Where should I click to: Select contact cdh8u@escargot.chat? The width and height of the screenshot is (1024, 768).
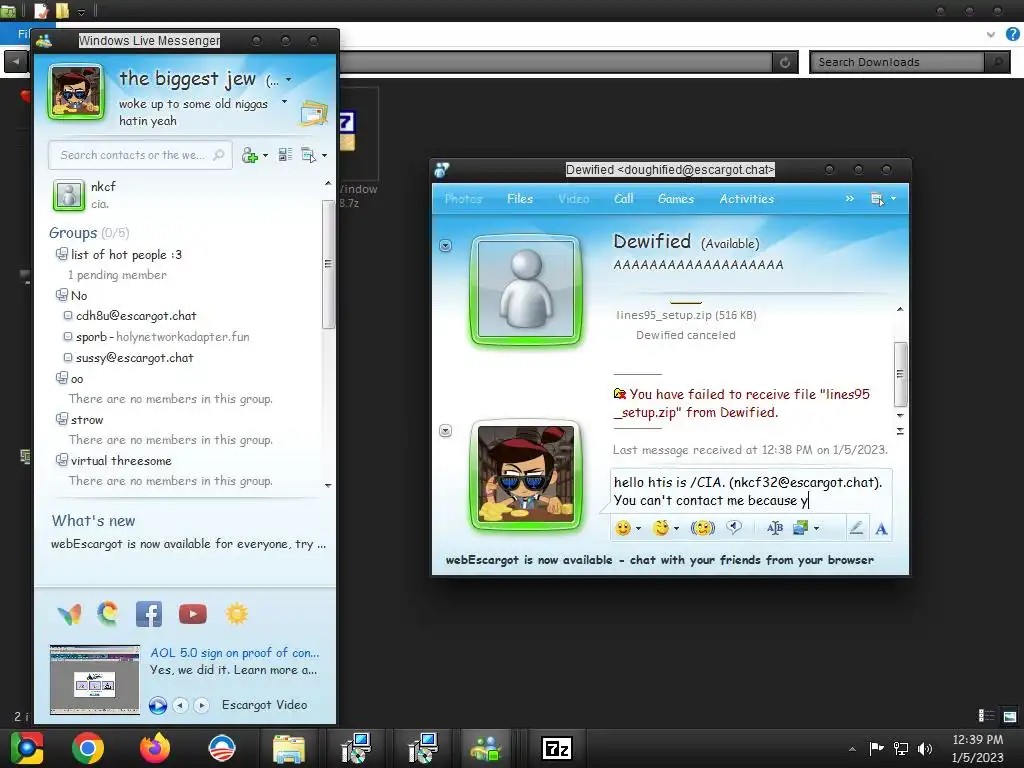[136, 315]
